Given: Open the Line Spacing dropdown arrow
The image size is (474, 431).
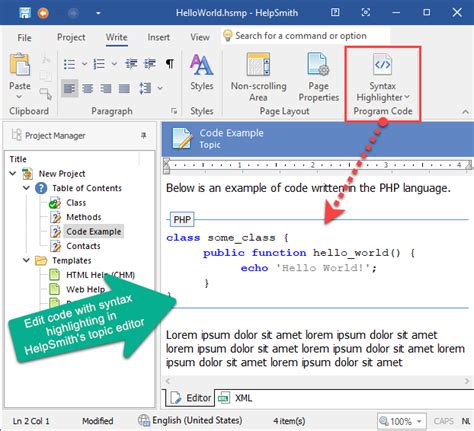Looking at the screenshot, I should (x=160, y=88).
